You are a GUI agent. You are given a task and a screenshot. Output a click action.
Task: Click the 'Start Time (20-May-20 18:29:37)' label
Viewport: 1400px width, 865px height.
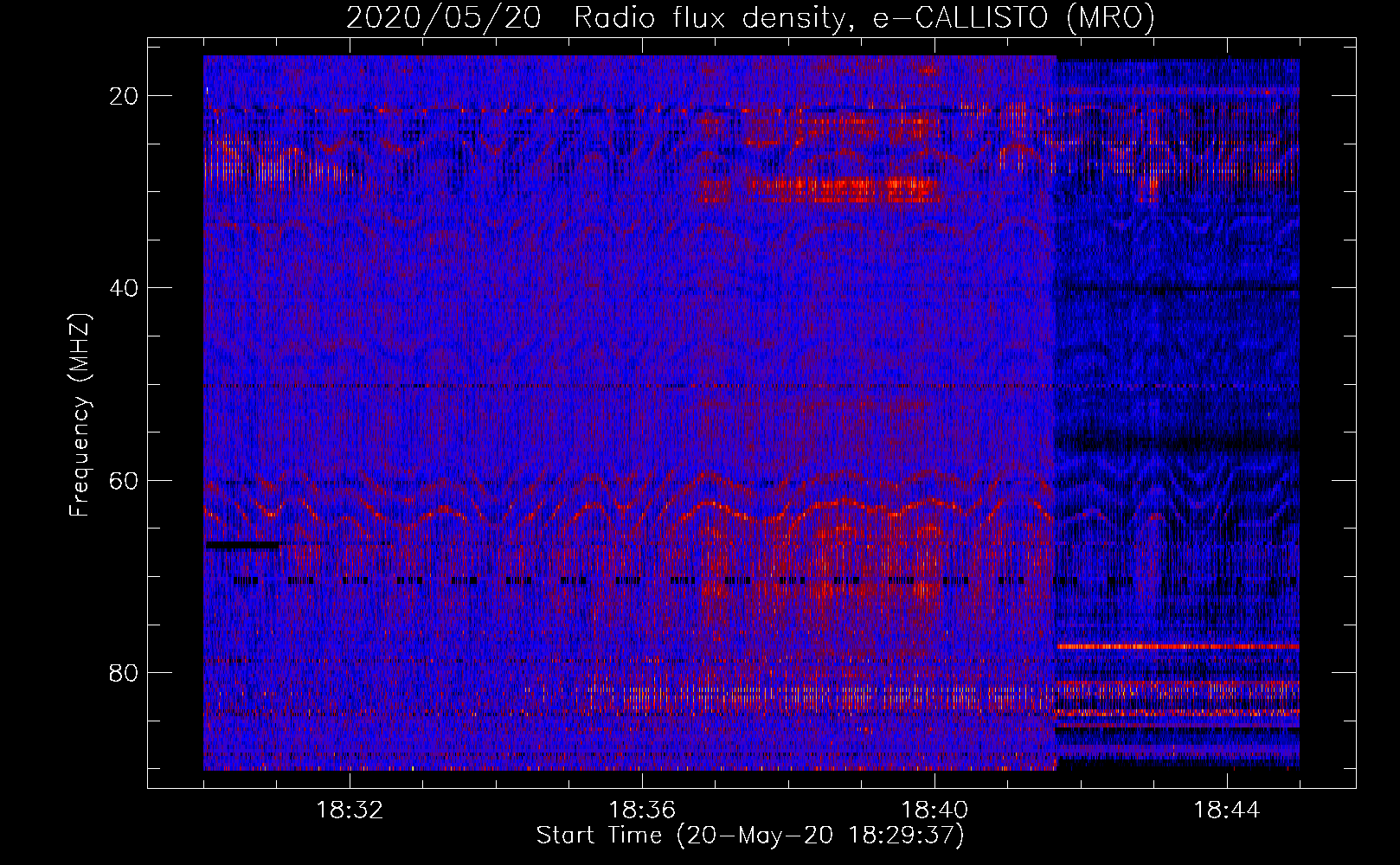750,836
